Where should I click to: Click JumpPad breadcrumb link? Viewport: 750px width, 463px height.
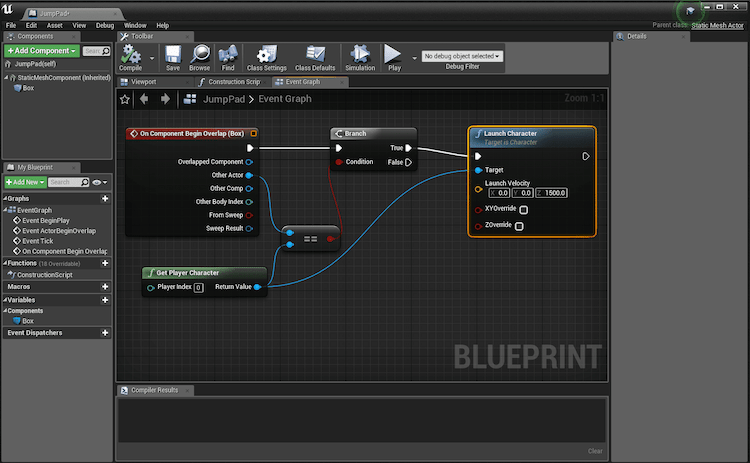[224, 99]
